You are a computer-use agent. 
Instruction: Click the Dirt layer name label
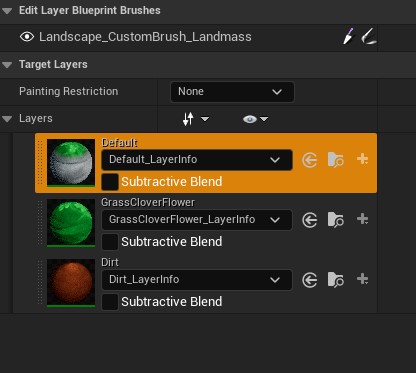tap(110, 262)
